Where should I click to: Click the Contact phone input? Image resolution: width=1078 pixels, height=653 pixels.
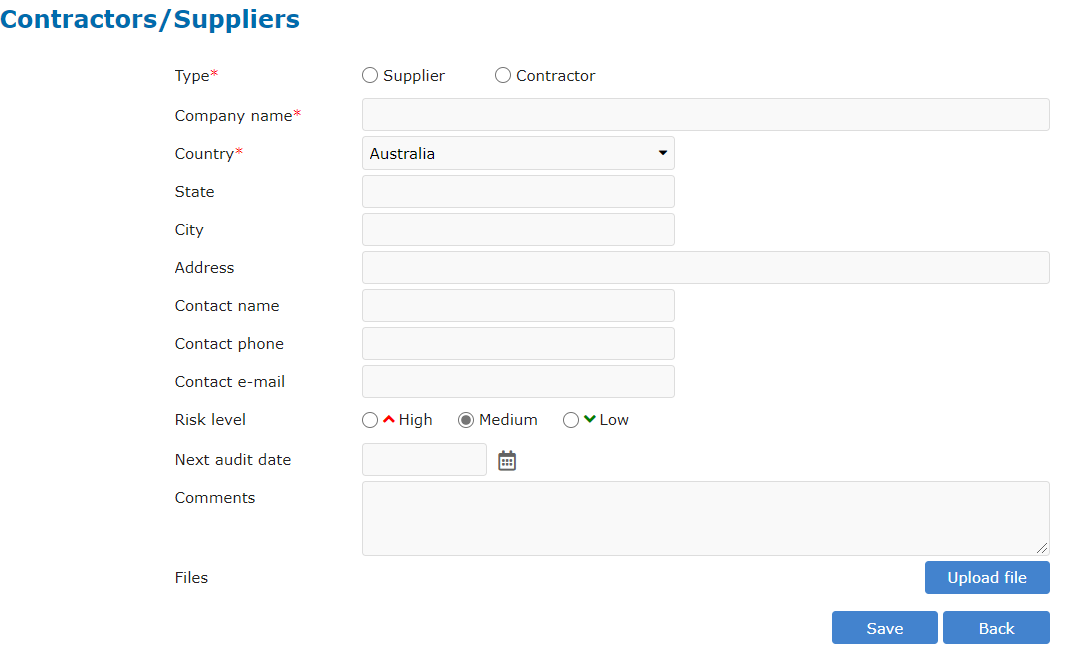517,343
